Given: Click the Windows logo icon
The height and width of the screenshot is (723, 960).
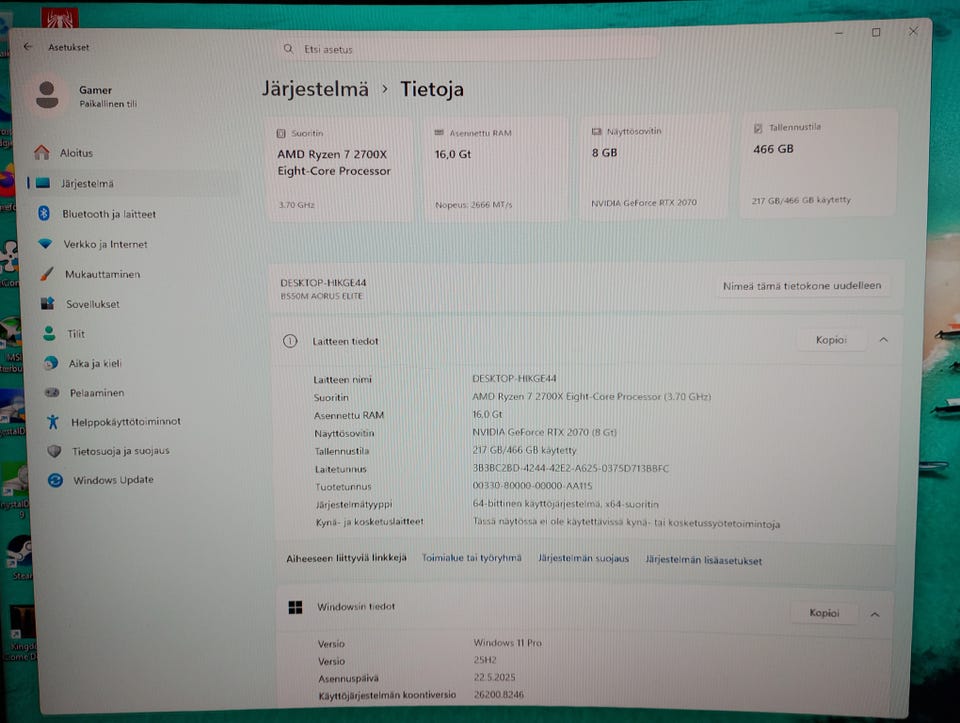Looking at the screenshot, I should click(296, 607).
